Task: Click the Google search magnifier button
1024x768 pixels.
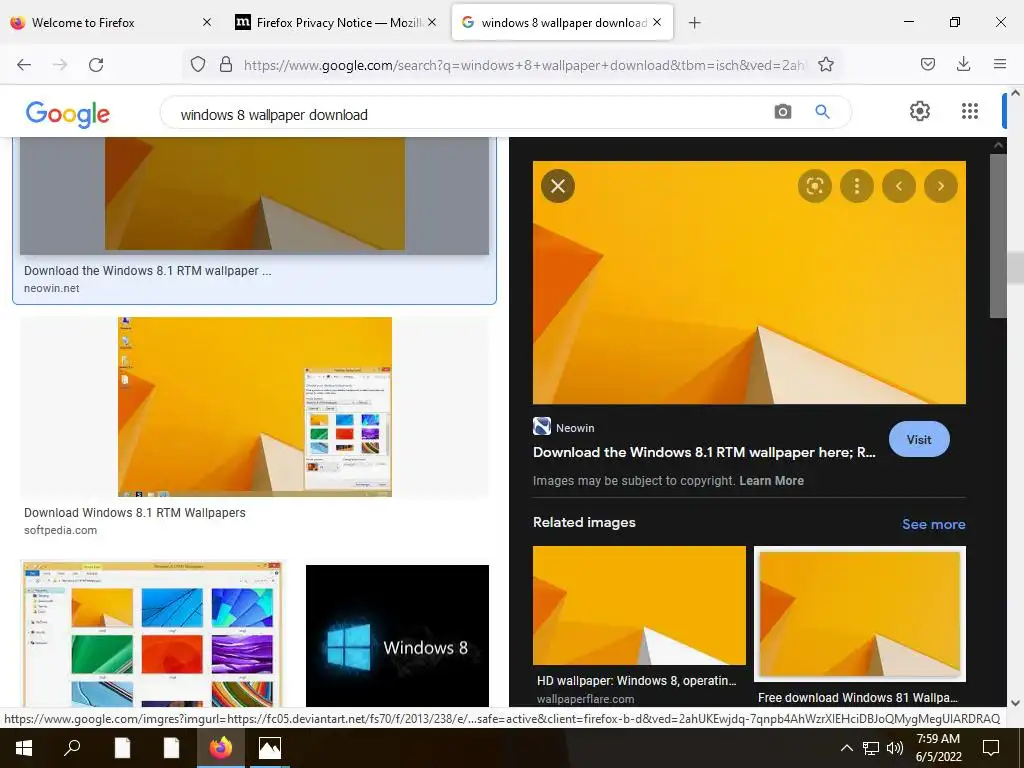Action: 822,112
